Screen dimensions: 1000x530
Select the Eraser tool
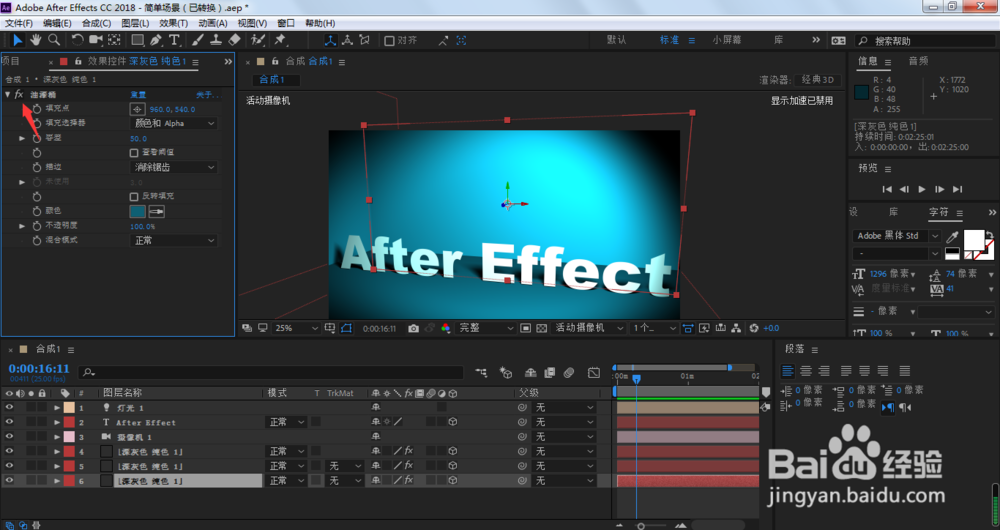tap(235, 40)
